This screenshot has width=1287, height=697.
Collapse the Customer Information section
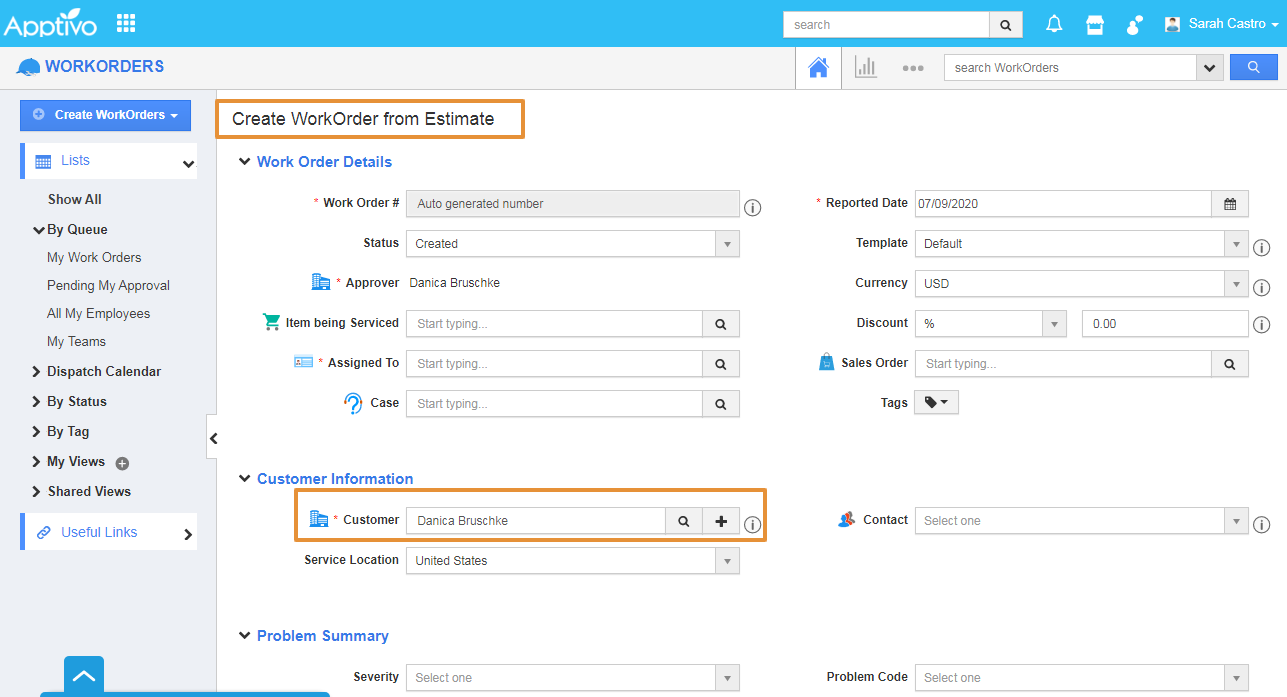244,479
